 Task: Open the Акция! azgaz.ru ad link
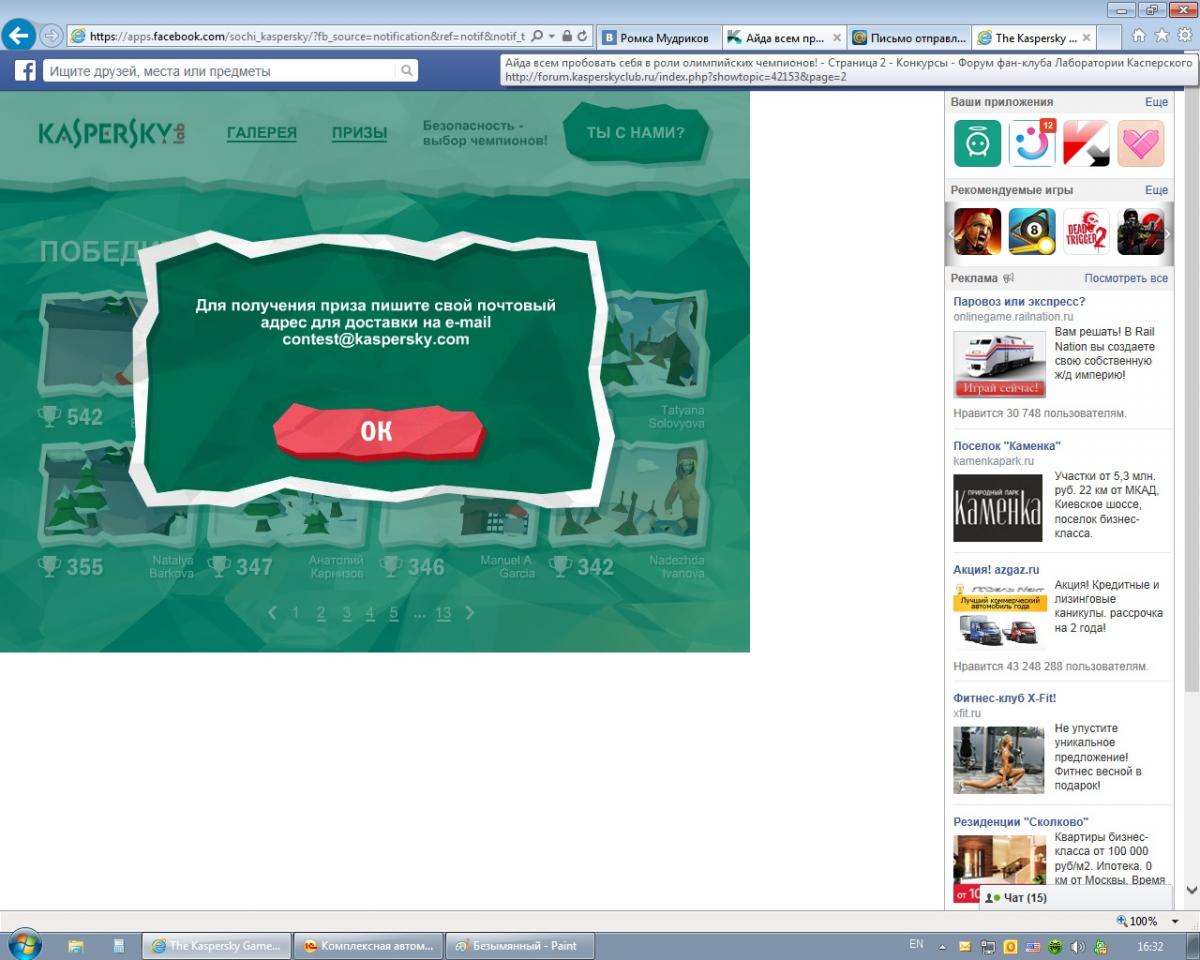(996, 570)
